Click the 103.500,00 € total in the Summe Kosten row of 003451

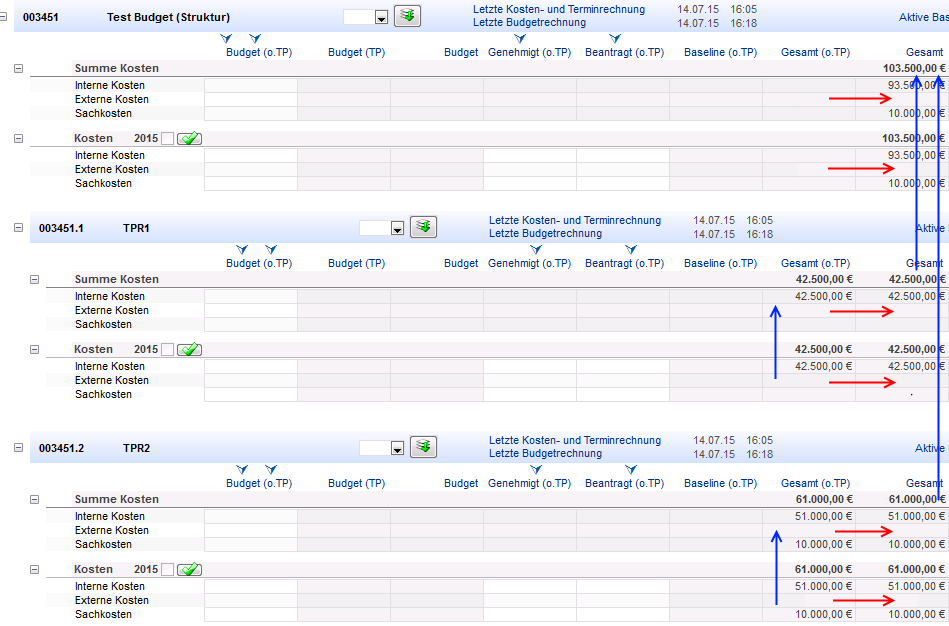[913, 68]
